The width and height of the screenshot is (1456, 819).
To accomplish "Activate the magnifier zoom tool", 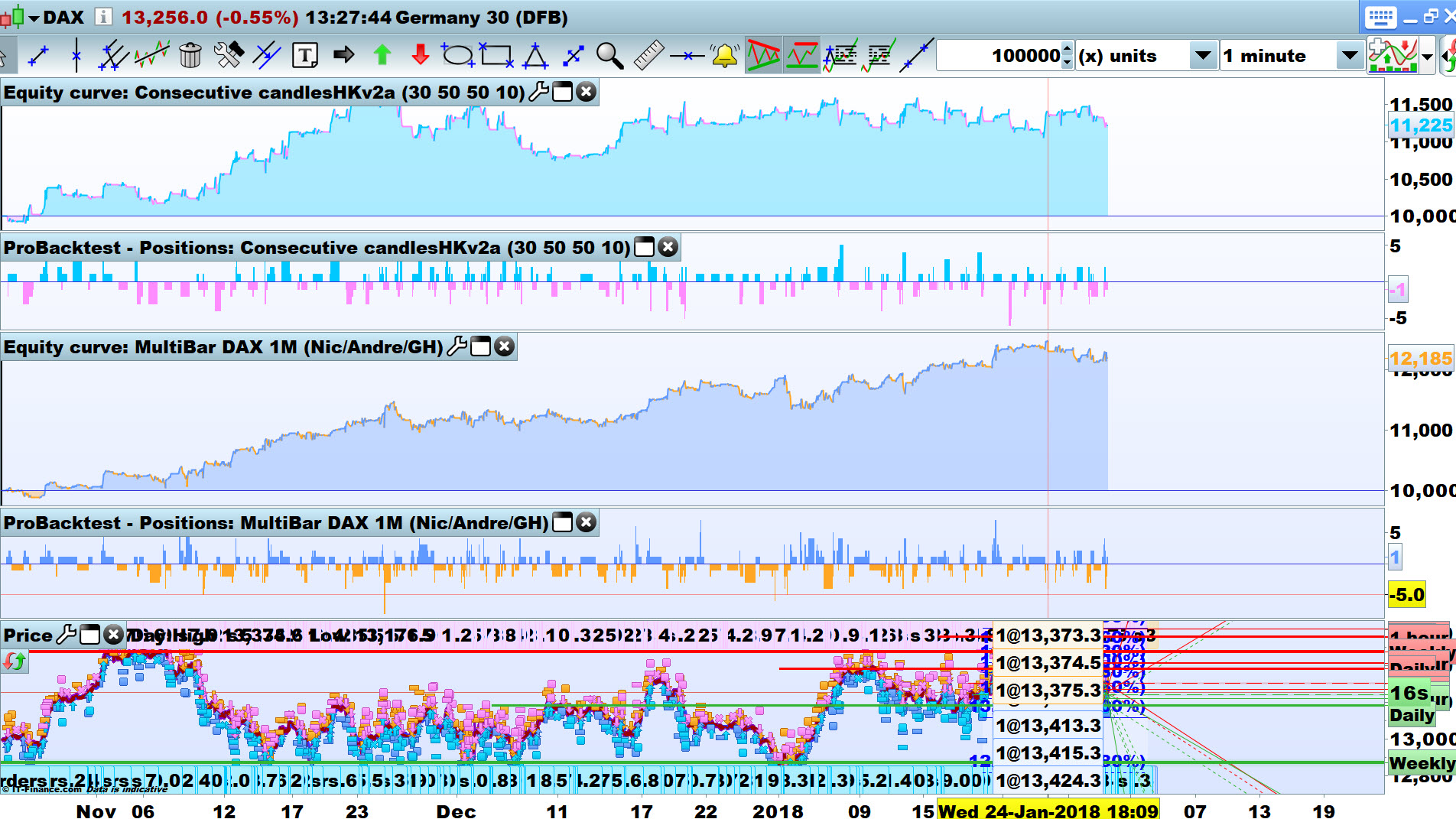I will tap(609, 56).
